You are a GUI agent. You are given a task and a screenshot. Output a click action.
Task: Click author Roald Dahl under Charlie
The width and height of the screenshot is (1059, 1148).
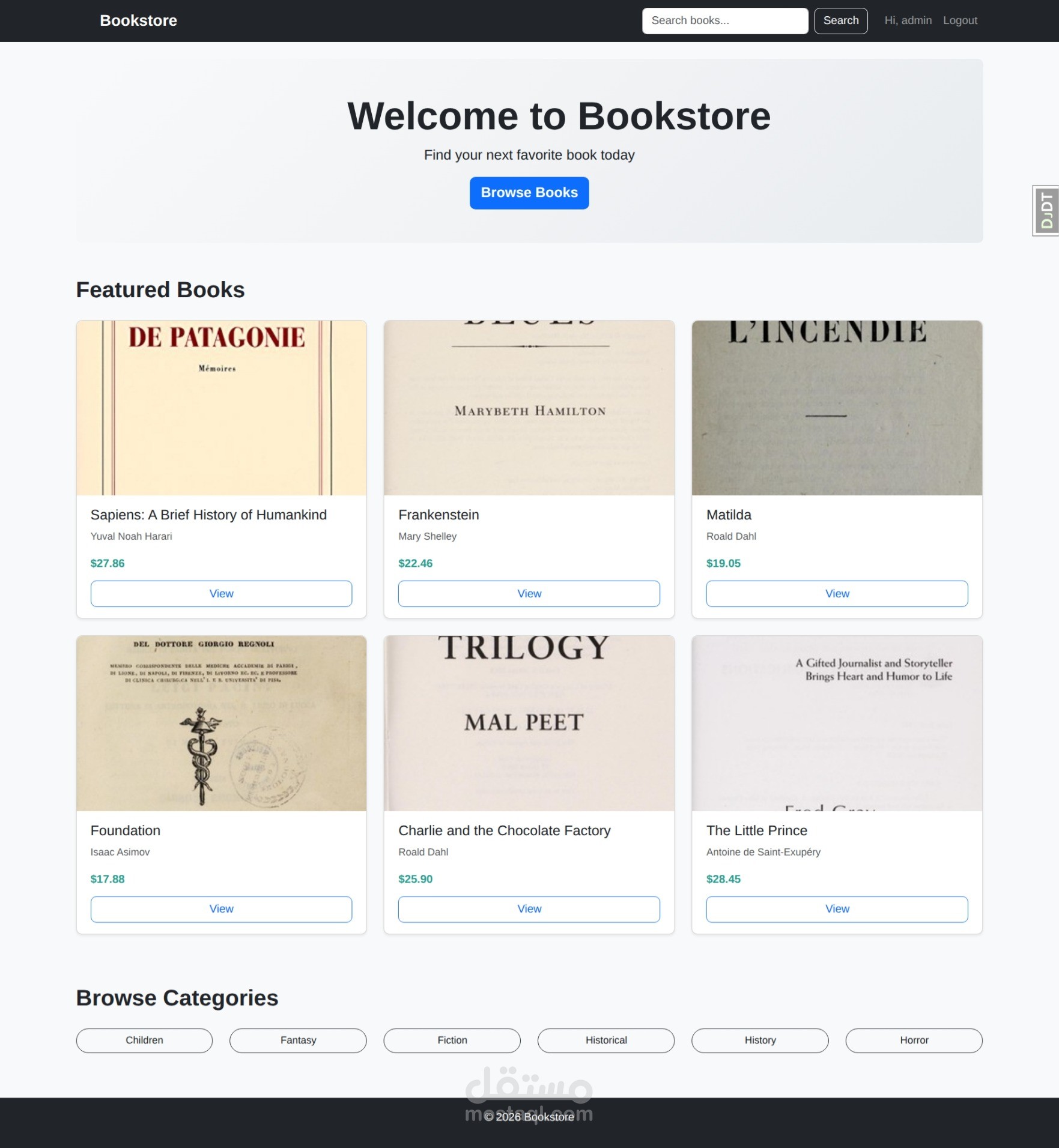[423, 852]
